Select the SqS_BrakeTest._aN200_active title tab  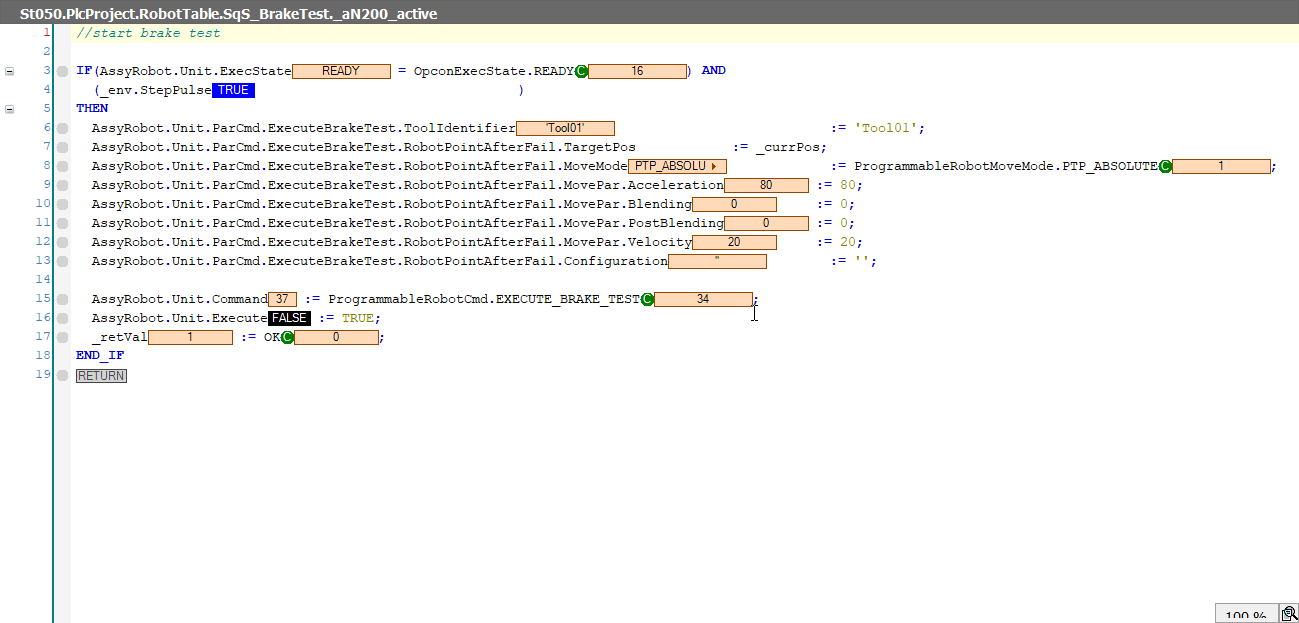(x=228, y=14)
